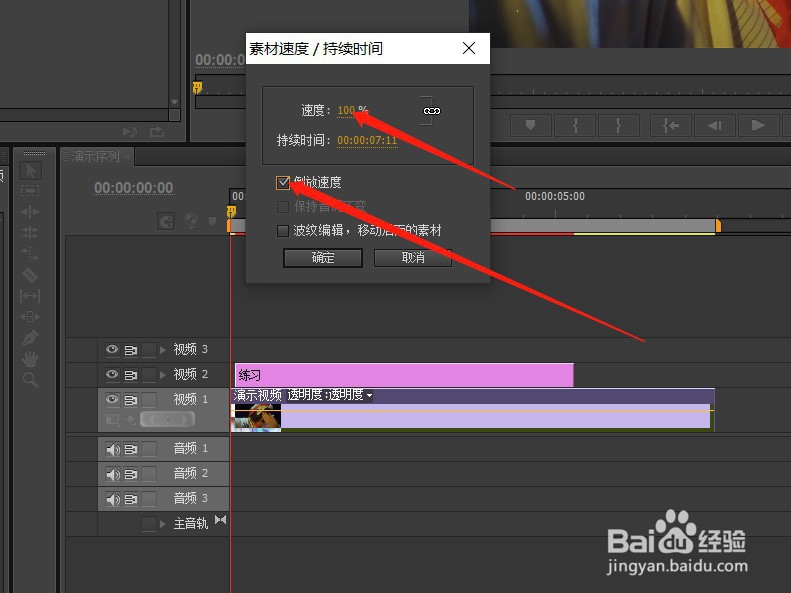Click the set Encore chapter marker icon
This screenshot has height=593, width=791.
[x=191, y=221]
